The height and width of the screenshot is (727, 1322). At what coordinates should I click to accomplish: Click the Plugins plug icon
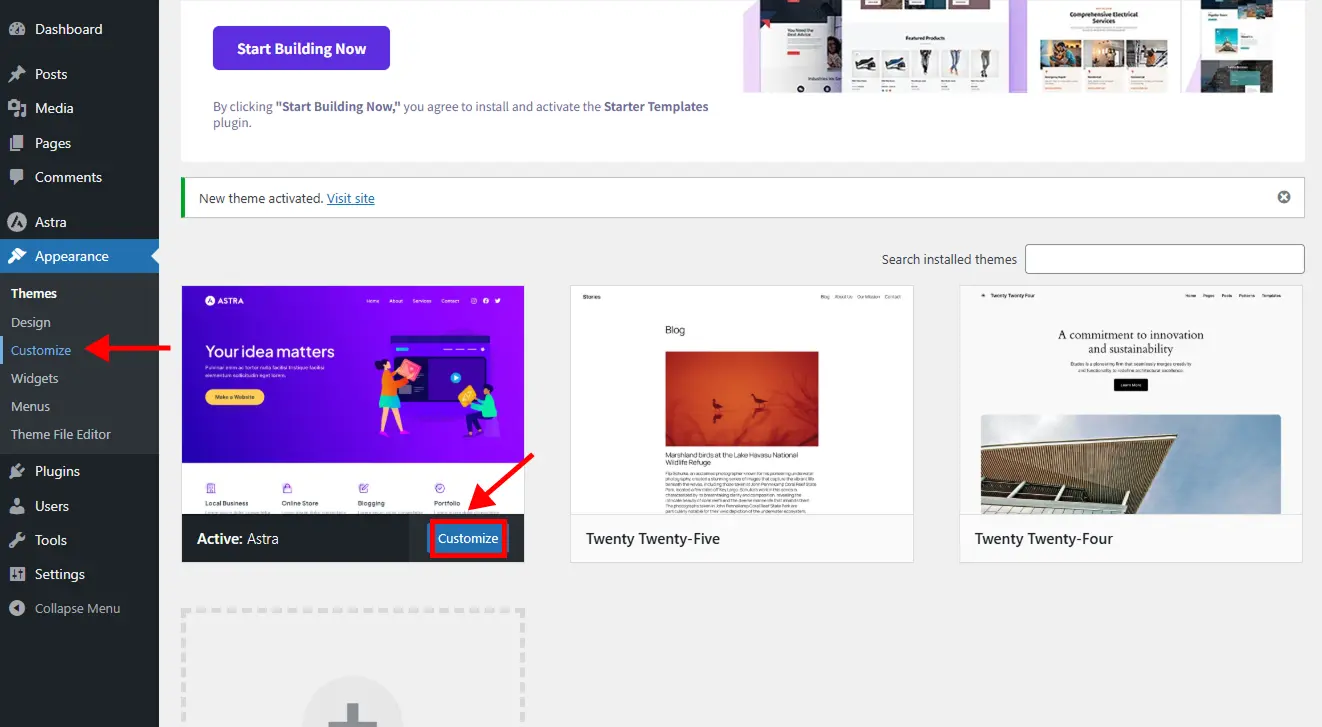[17, 471]
